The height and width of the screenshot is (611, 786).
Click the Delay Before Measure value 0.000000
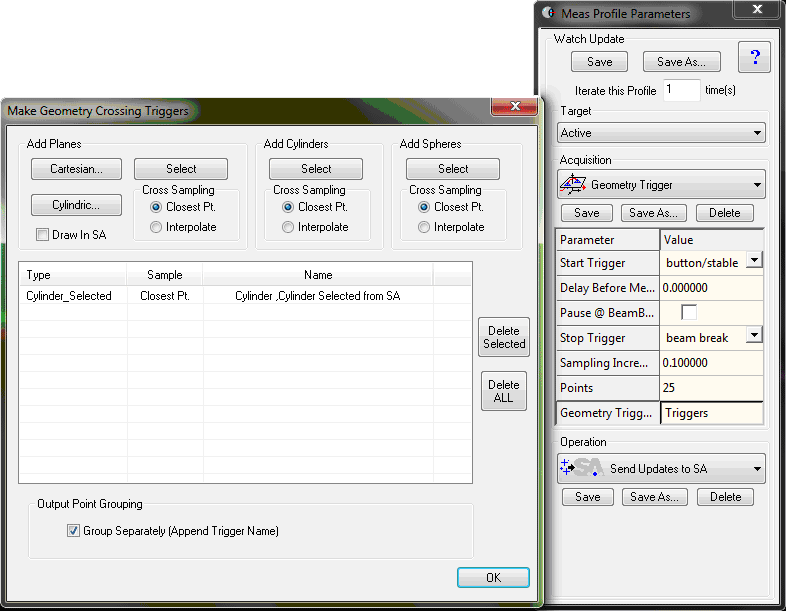pyautogui.click(x=711, y=288)
